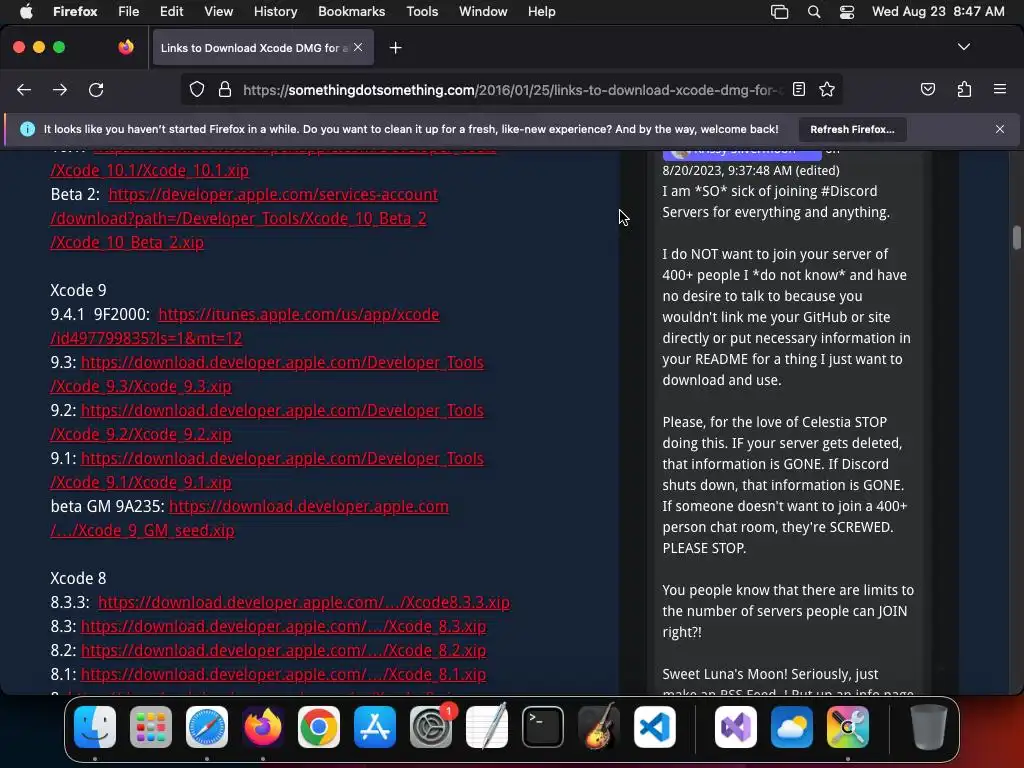Click the Xcode 9 section heading
1024x768 pixels.
pyautogui.click(x=78, y=290)
